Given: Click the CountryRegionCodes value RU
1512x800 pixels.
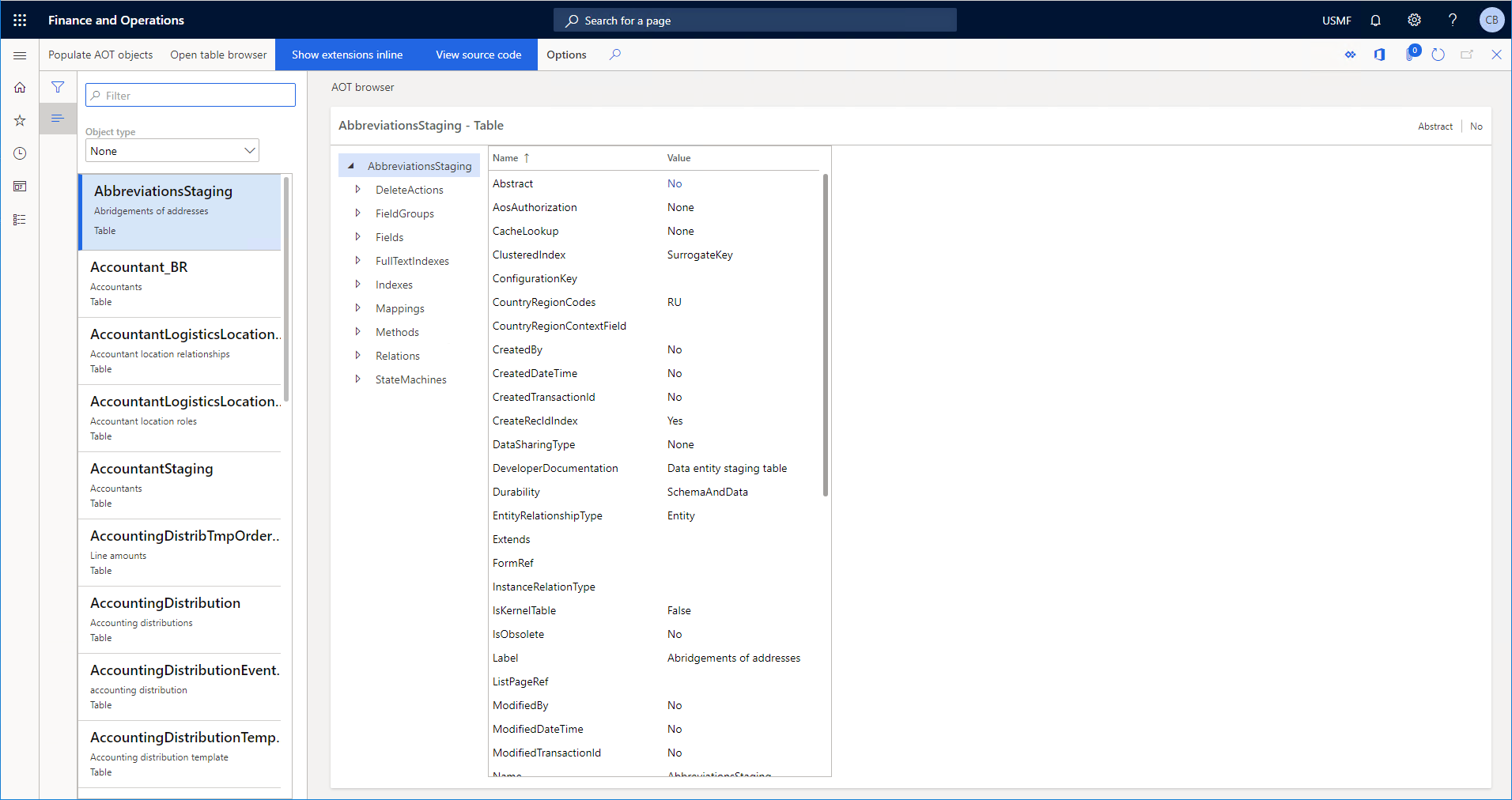Looking at the screenshot, I should (674, 302).
